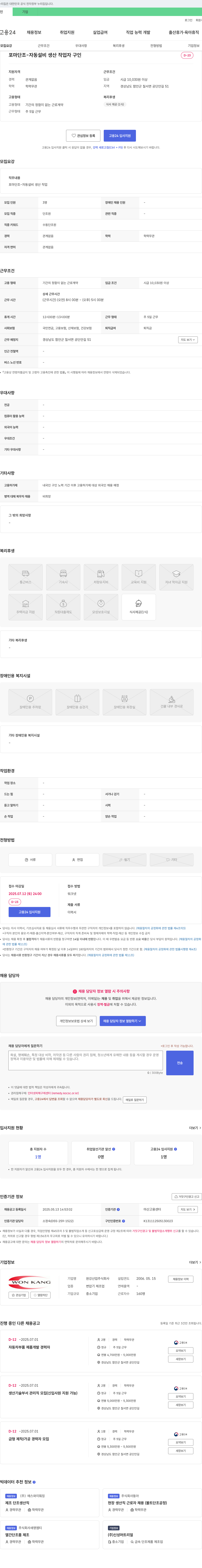Switch to the 복리후생 section tab
The image size is (202, 1568).
(x=119, y=46)
